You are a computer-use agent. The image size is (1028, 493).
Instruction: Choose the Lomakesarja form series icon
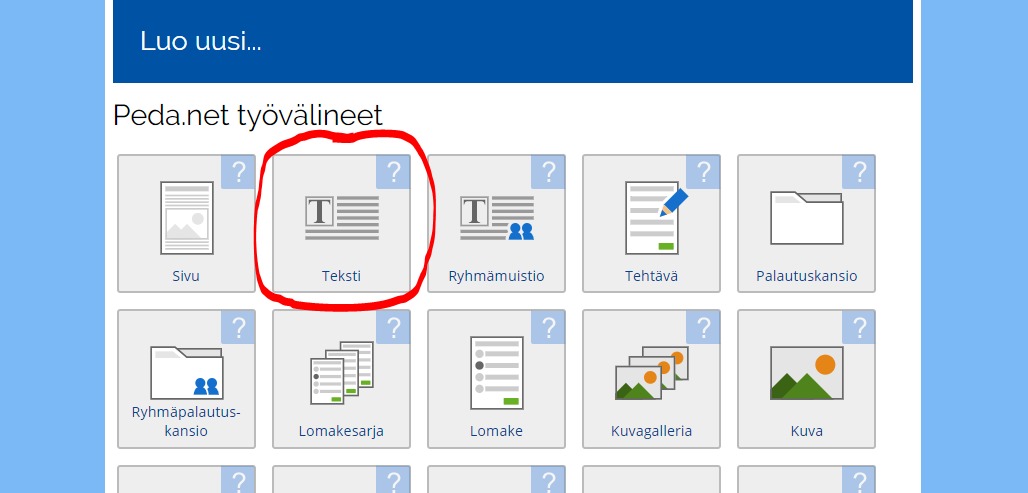click(x=341, y=372)
